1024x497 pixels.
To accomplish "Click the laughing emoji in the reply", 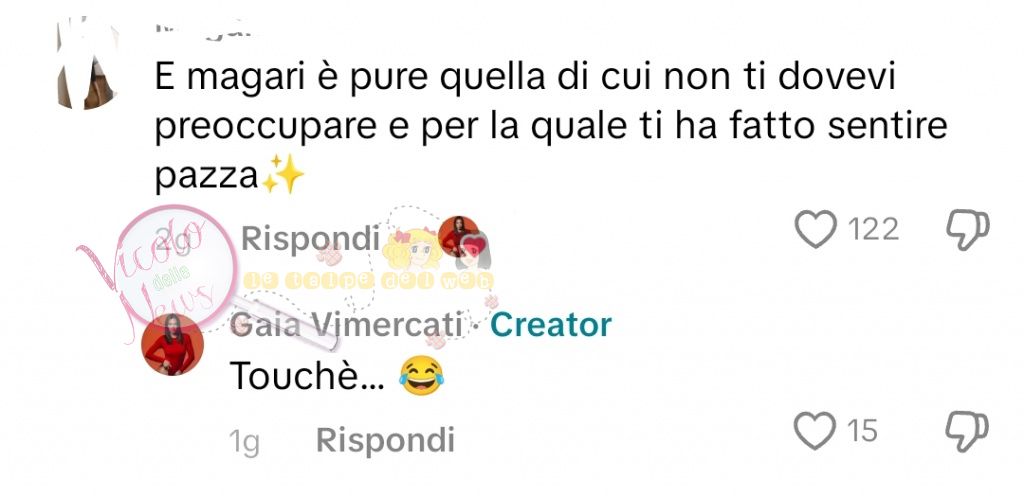I will point(421,376).
